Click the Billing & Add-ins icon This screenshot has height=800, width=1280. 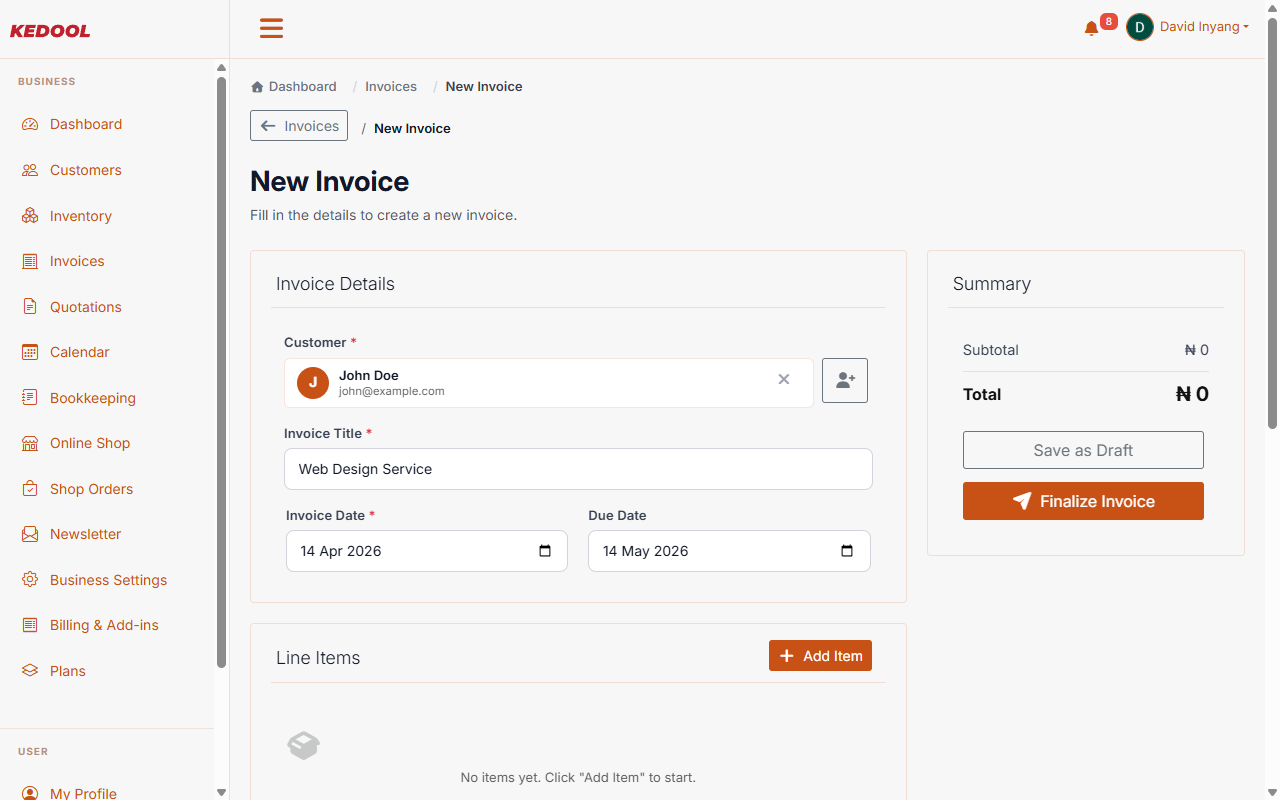30,625
